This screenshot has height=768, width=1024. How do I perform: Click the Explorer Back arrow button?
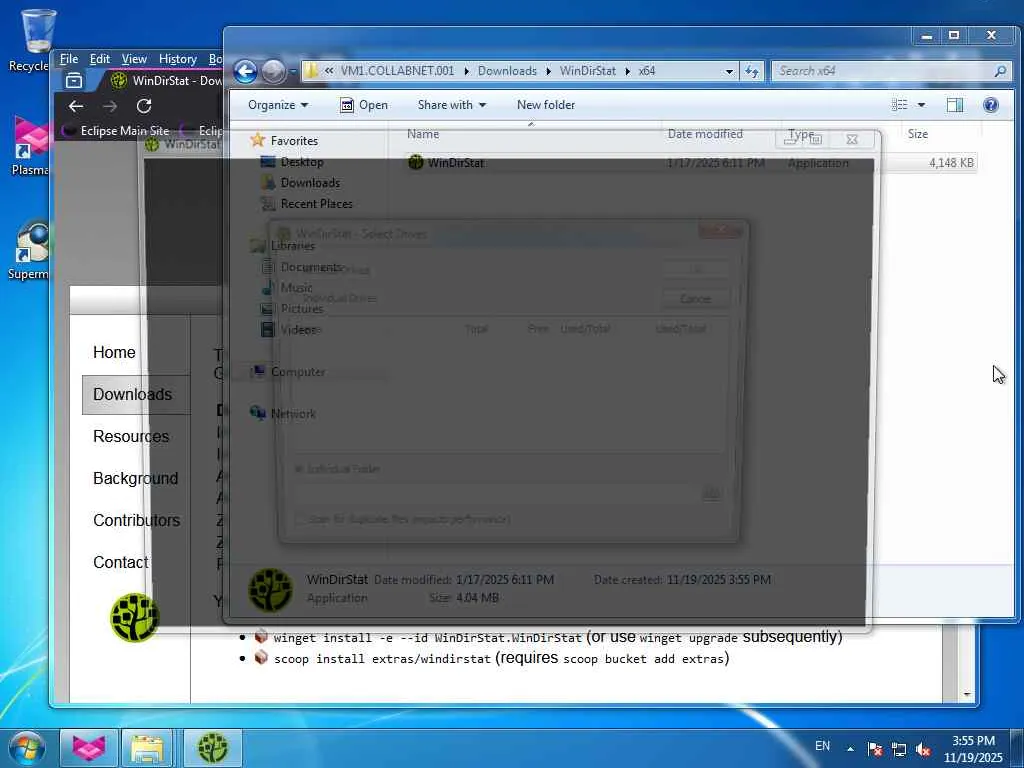(246, 71)
